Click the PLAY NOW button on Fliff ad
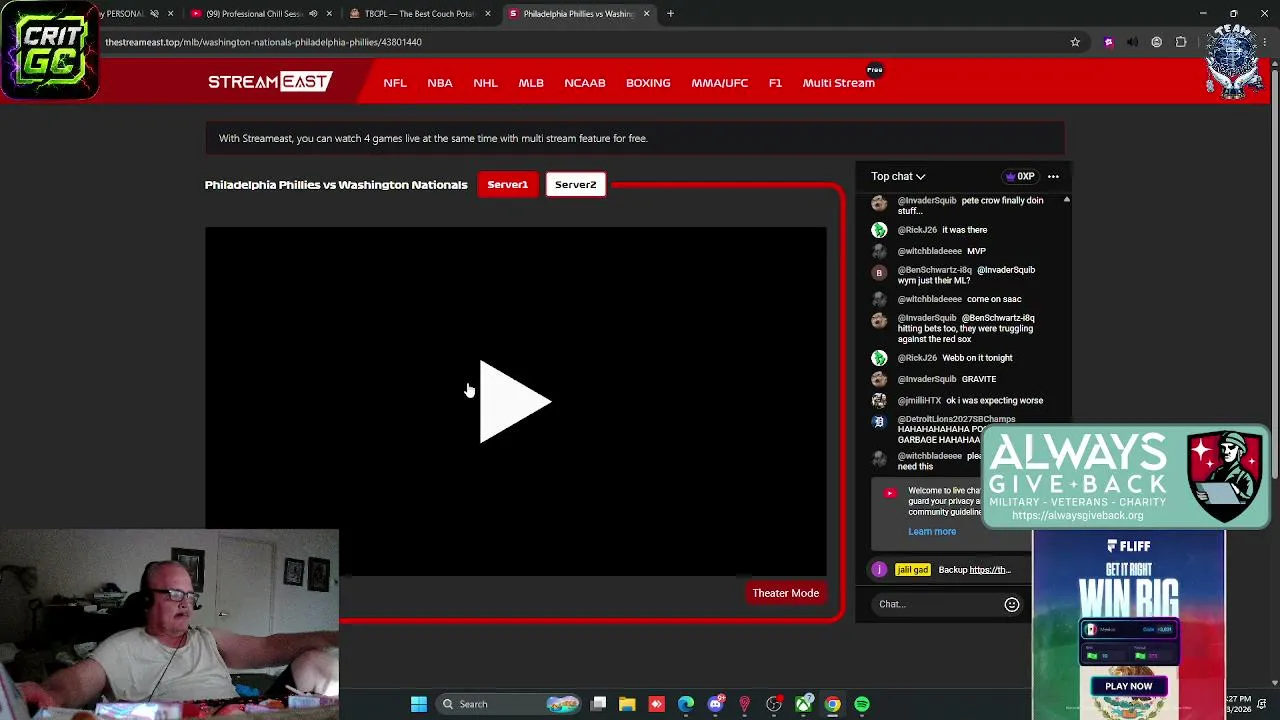This screenshot has width=1280, height=720. pyautogui.click(x=1129, y=686)
